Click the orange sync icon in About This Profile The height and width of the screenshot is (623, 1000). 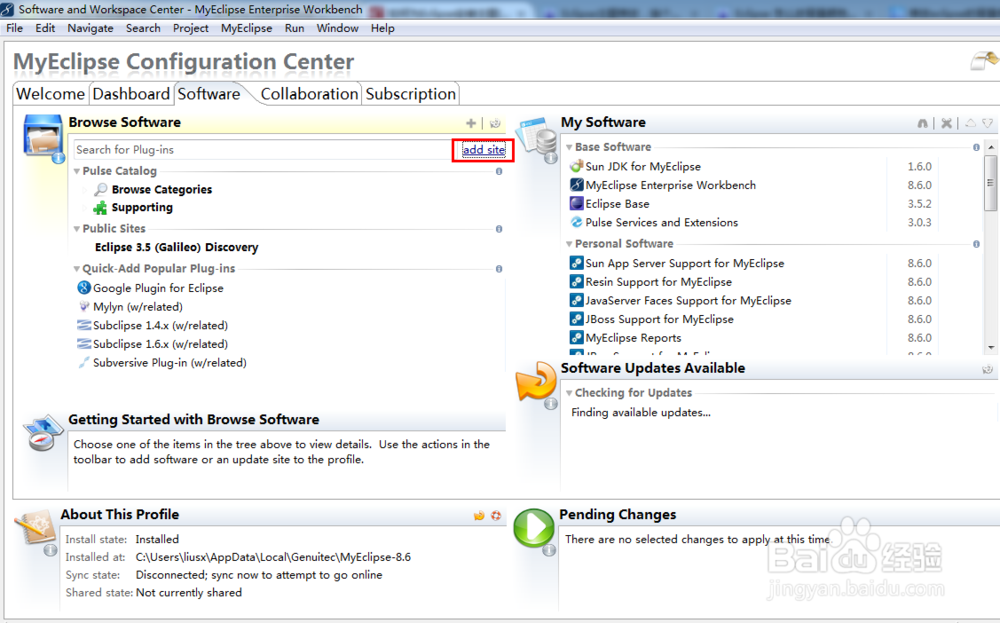(479, 515)
